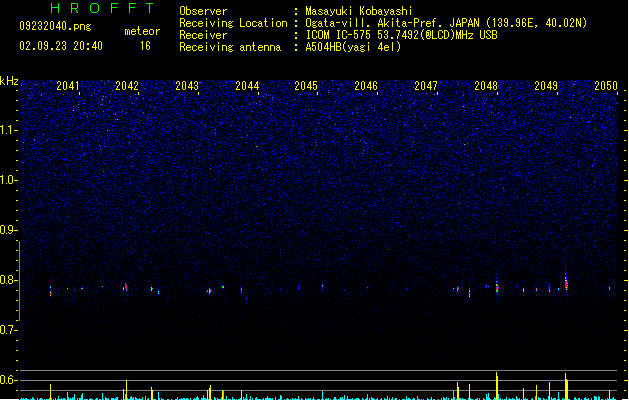Select the ICOM IC-575 receiver description
629x400 pixels.
click(x=401, y=35)
